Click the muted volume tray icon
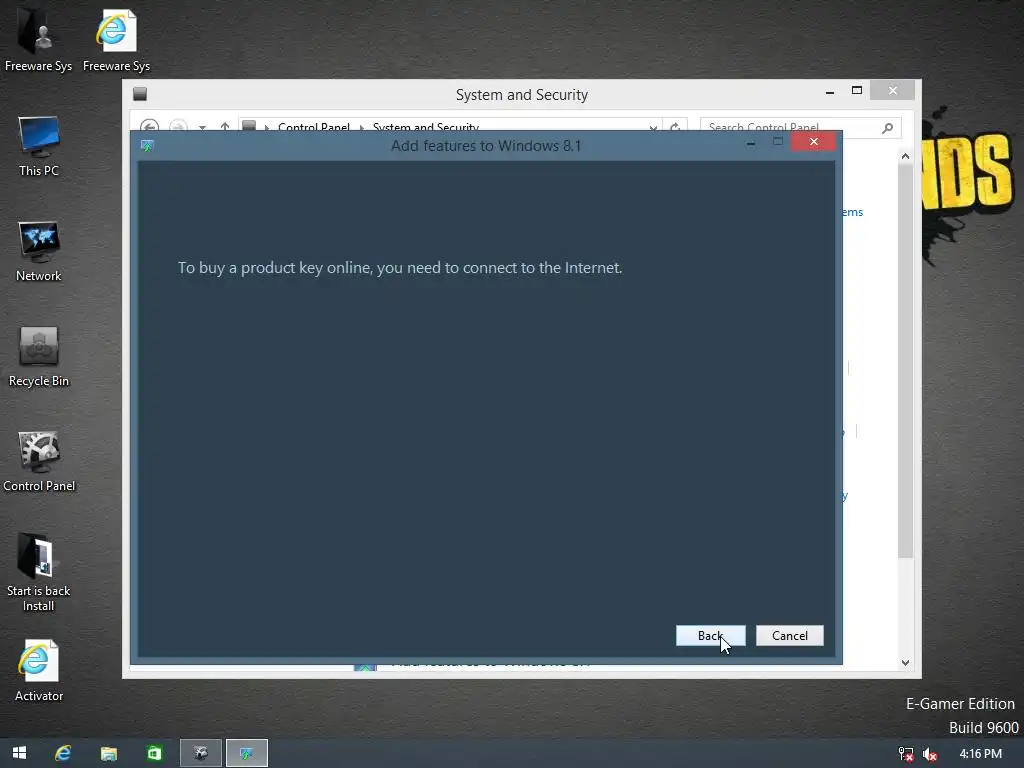Viewport: 1024px width, 768px height. [x=930, y=754]
